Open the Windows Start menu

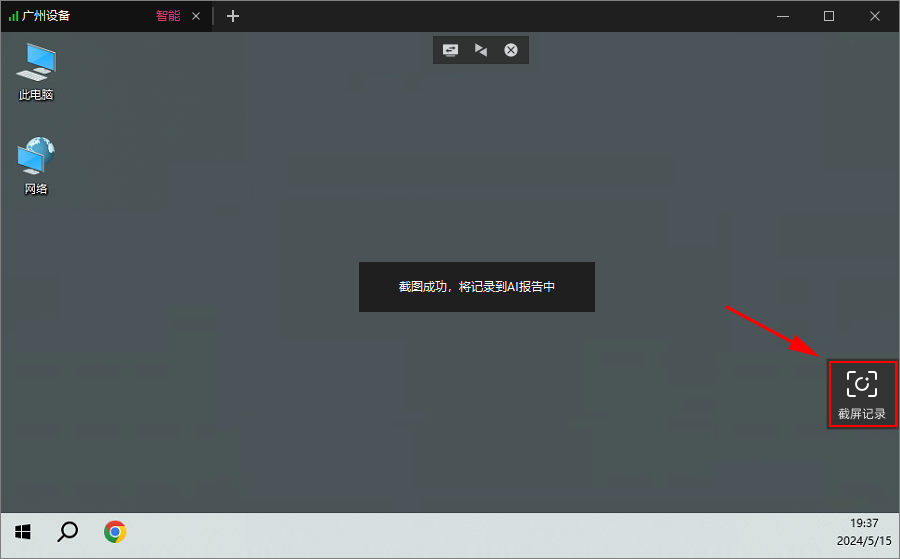pyautogui.click(x=22, y=533)
